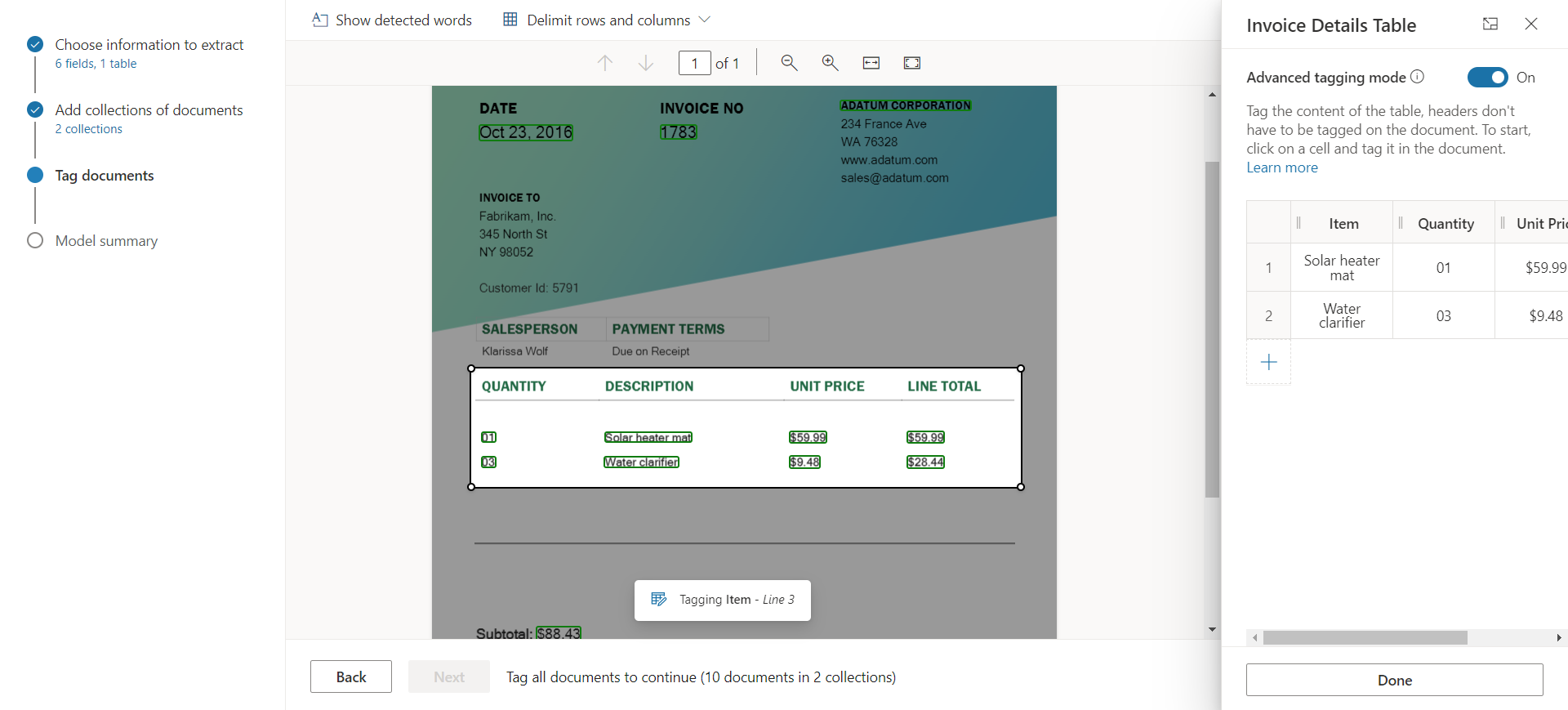Select the Model summary step
The height and width of the screenshot is (710, 1568).
tap(106, 241)
